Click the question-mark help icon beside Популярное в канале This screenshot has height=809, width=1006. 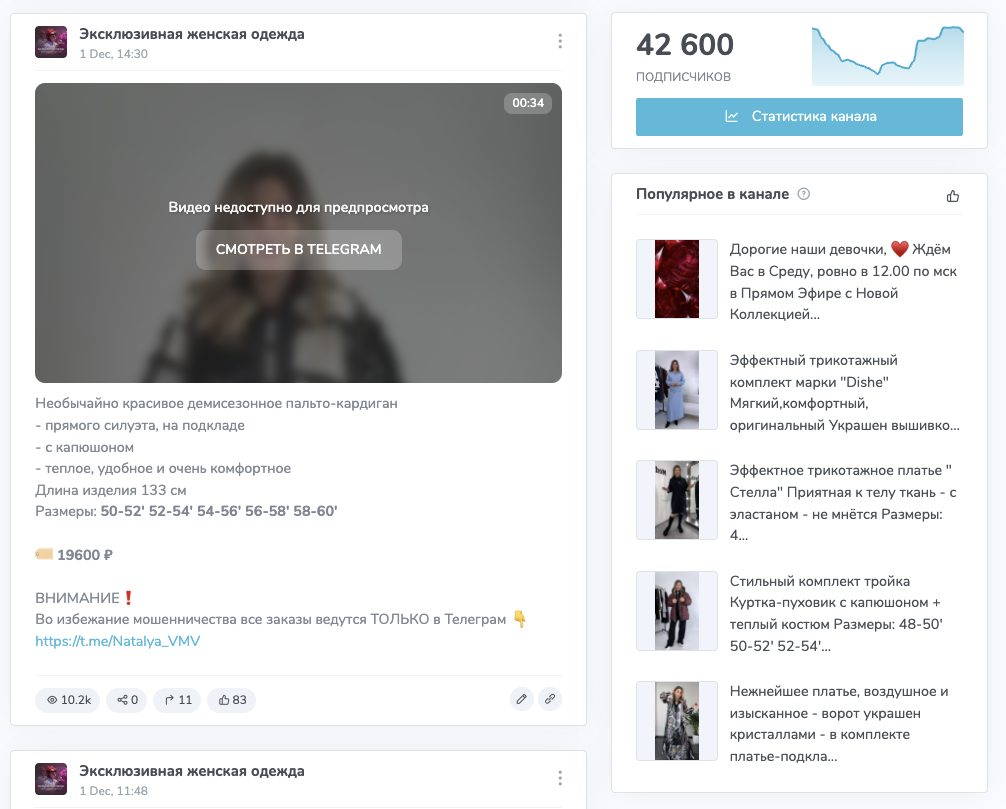coord(803,194)
